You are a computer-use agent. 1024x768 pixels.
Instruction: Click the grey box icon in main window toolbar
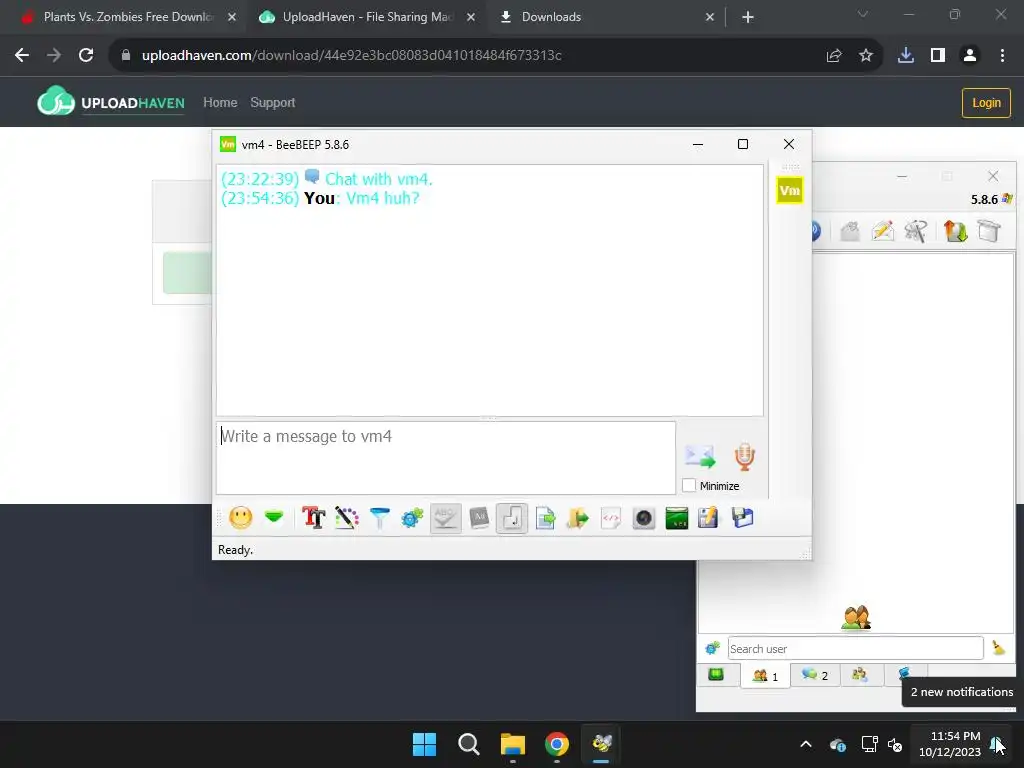coord(989,231)
